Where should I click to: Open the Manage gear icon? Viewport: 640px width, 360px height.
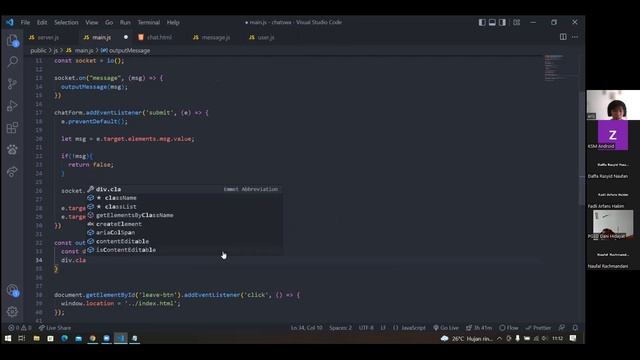(x=12, y=311)
